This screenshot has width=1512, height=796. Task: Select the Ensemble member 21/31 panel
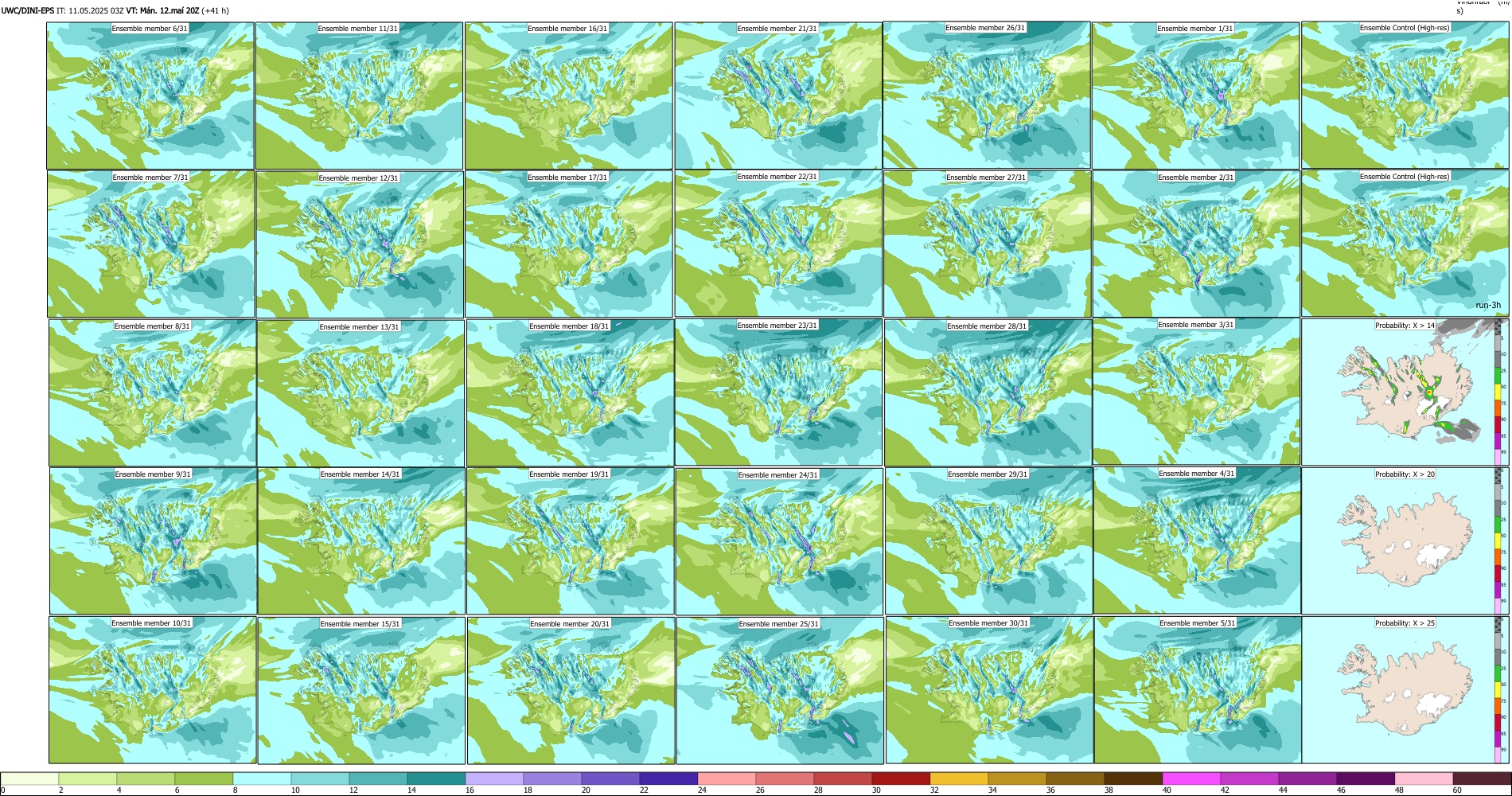point(778,96)
